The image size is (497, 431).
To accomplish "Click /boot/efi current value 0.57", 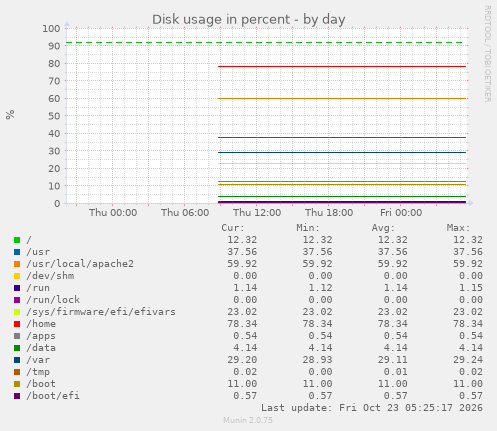I will (x=245, y=396).
